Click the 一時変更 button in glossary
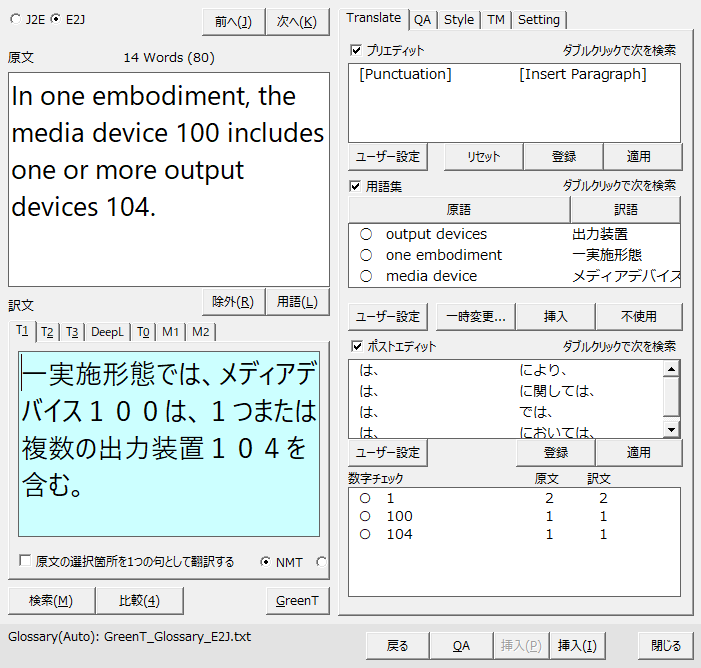Image resolution: width=701 pixels, height=668 pixels. (475, 317)
